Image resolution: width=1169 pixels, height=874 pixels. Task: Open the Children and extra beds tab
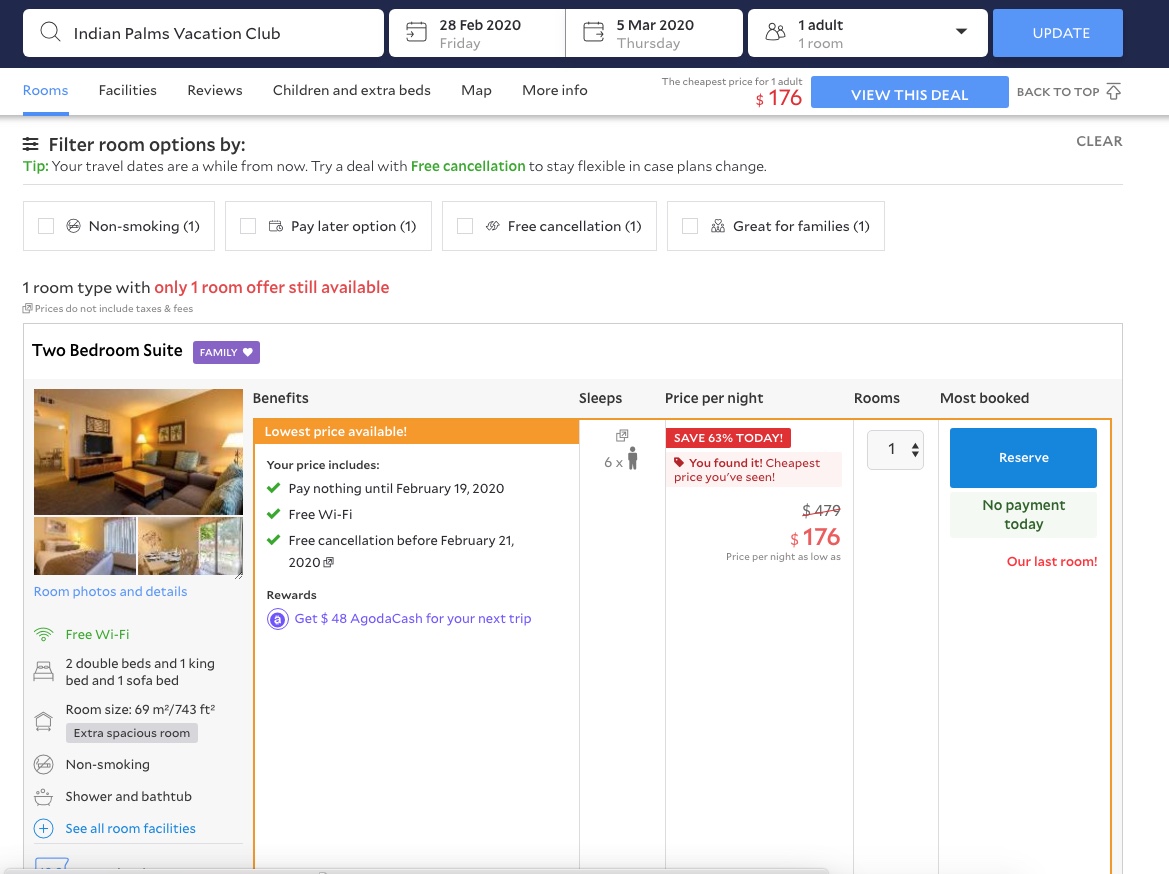351,90
